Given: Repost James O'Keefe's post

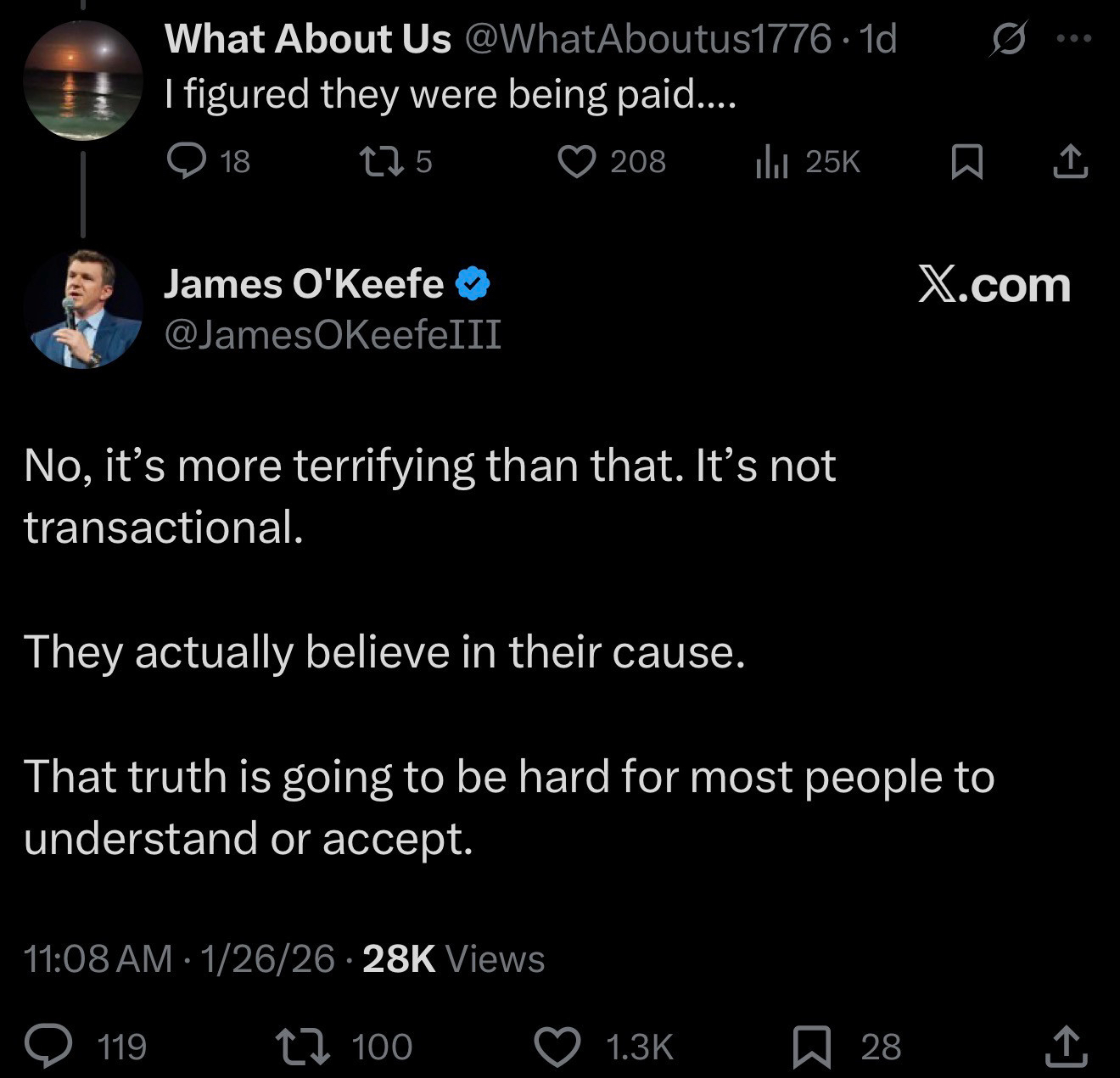Looking at the screenshot, I should (x=303, y=1046).
